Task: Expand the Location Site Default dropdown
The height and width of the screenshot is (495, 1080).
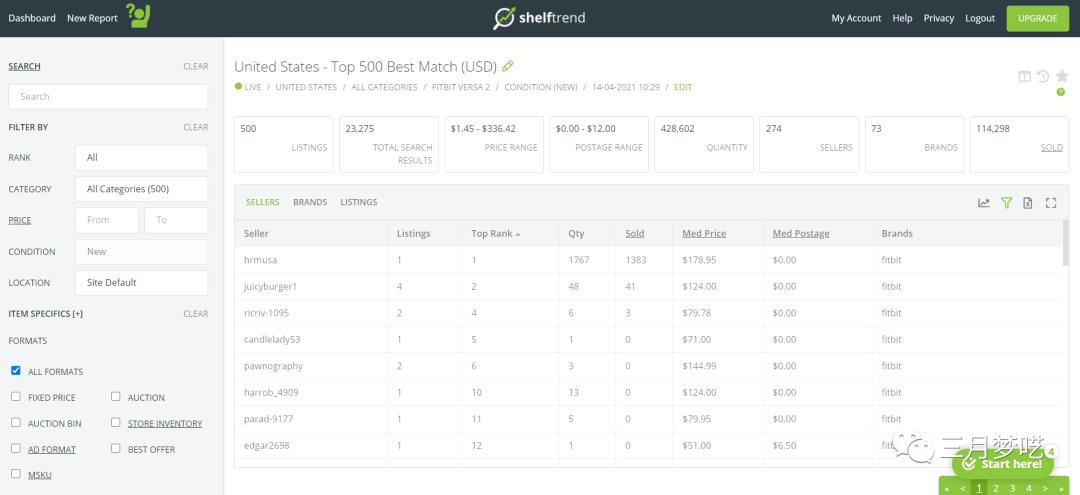Action: click(x=141, y=283)
